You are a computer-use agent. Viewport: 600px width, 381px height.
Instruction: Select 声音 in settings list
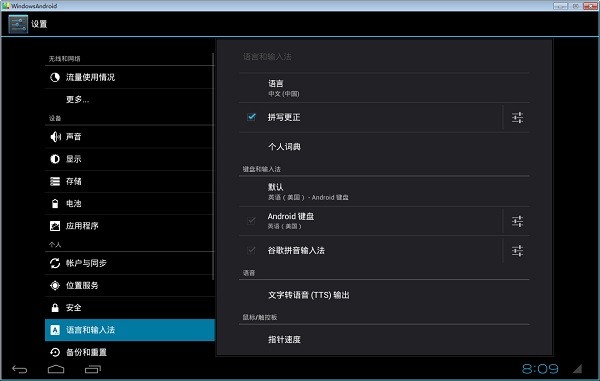coord(130,137)
